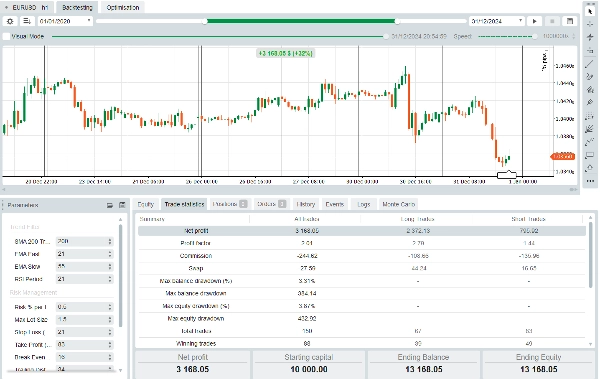Click the +3 168.05 $ profit label on chart

tap(285, 53)
